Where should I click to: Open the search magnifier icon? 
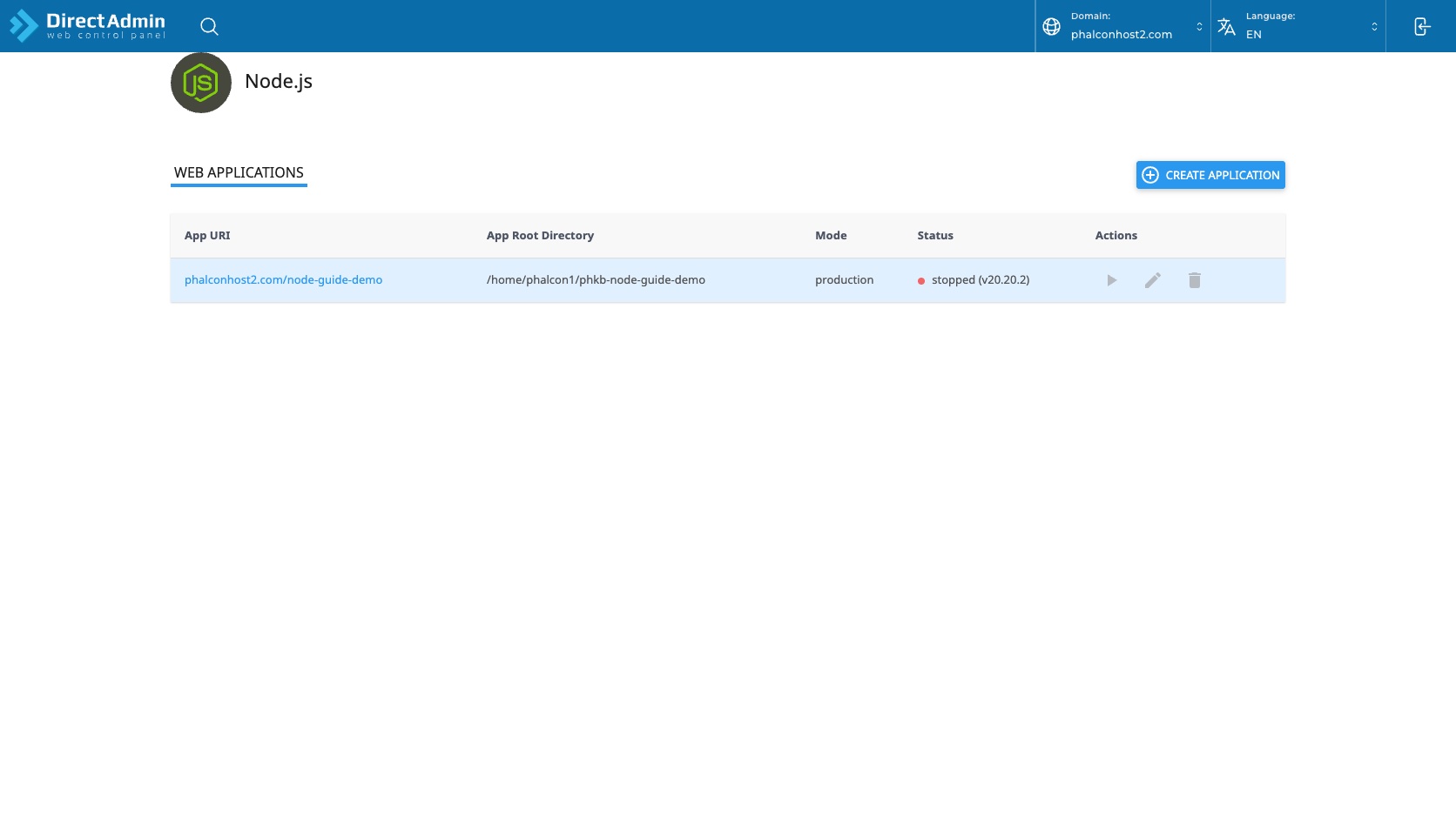pos(209,26)
